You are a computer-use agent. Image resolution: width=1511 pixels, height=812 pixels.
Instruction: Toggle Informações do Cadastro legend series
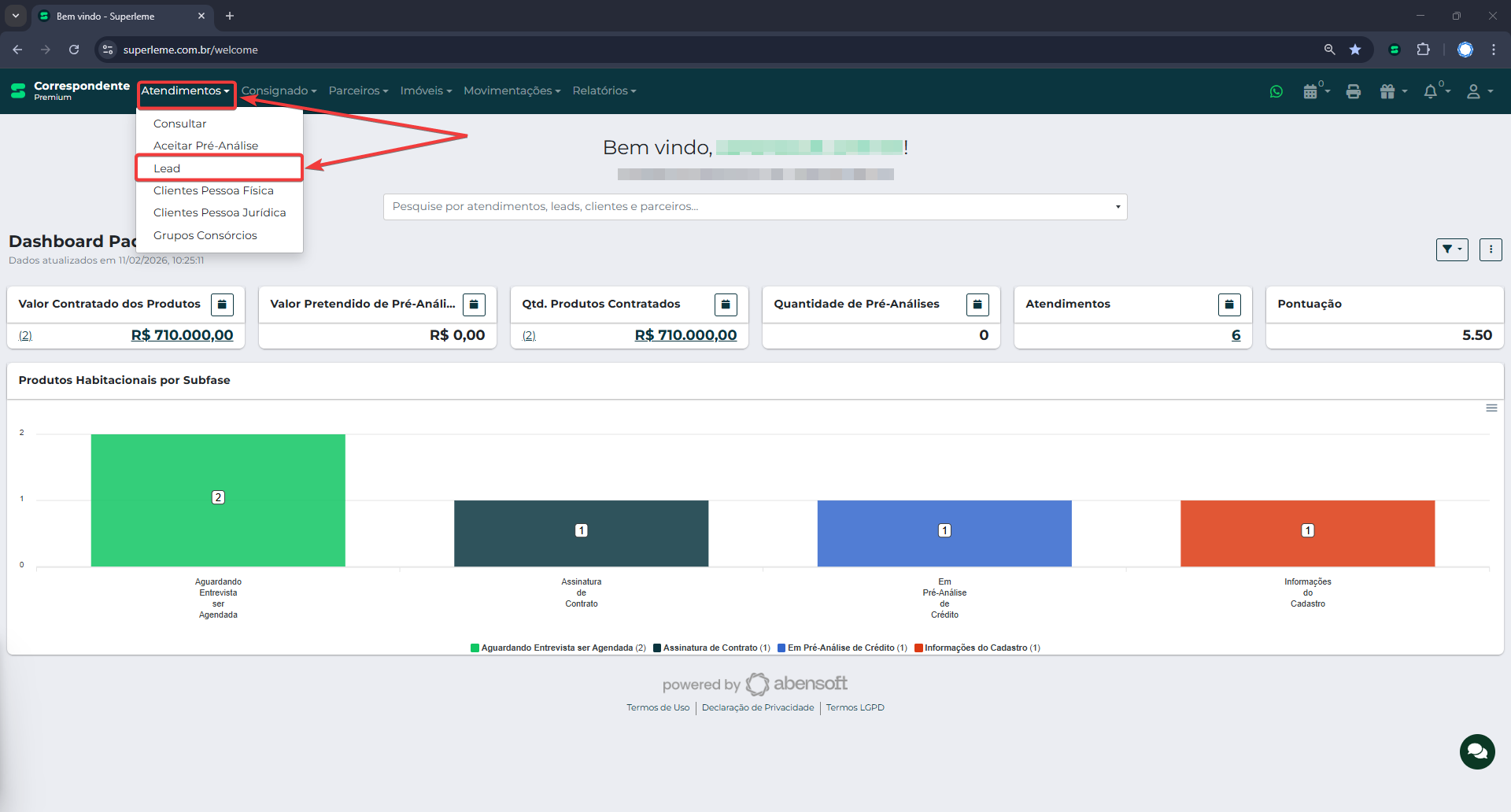pyautogui.click(x=977, y=648)
